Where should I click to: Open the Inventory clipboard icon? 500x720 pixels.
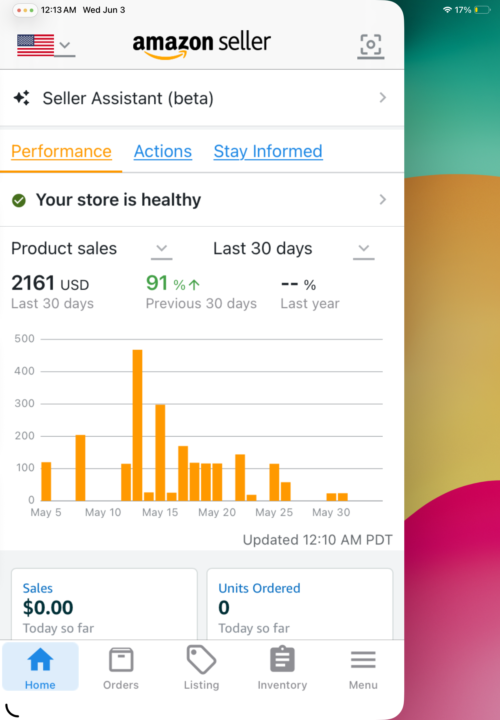click(x=282, y=659)
